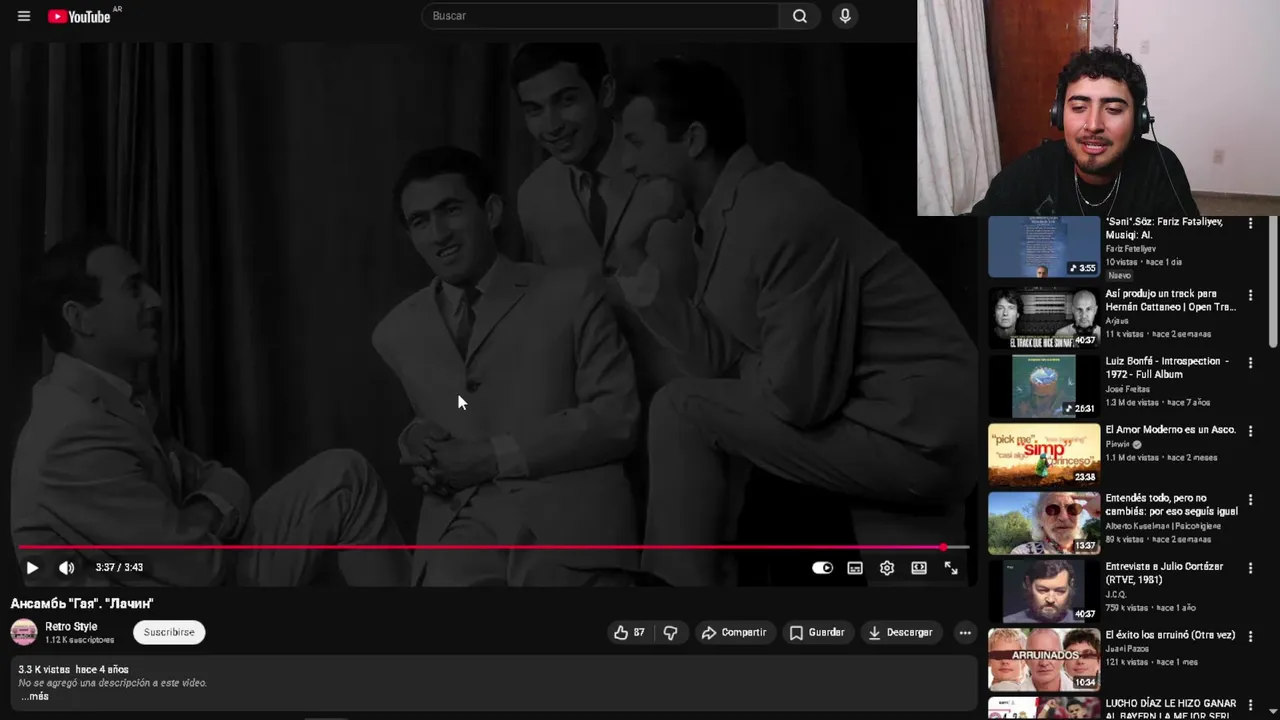Click José Freitas channel name
Image resolution: width=1280 pixels, height=720 pixels.
(1128, 389)
